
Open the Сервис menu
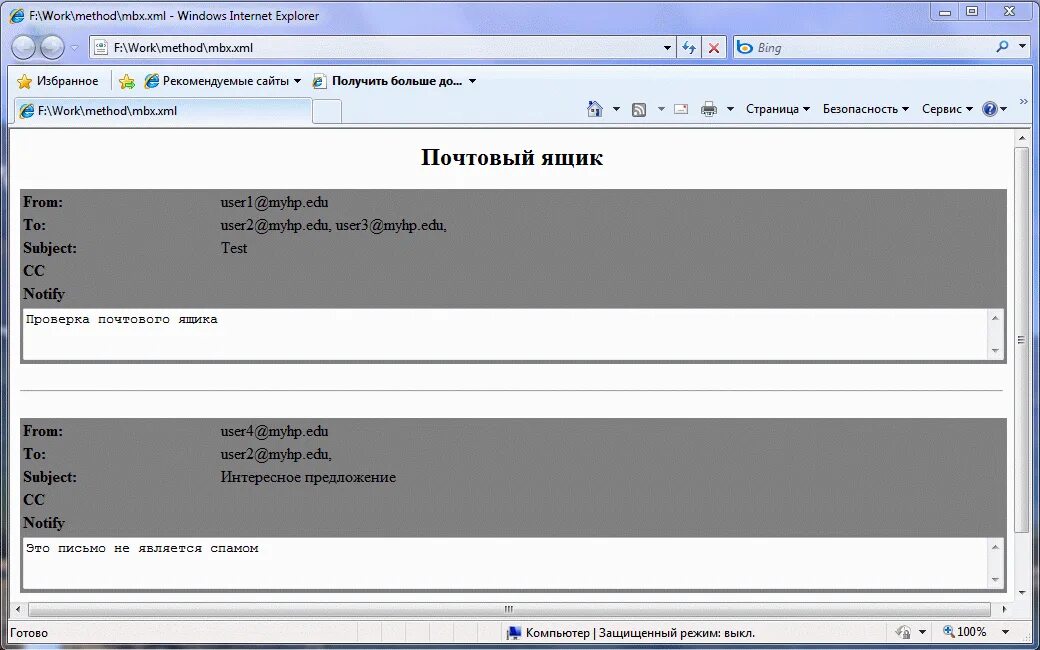point(947,109)
